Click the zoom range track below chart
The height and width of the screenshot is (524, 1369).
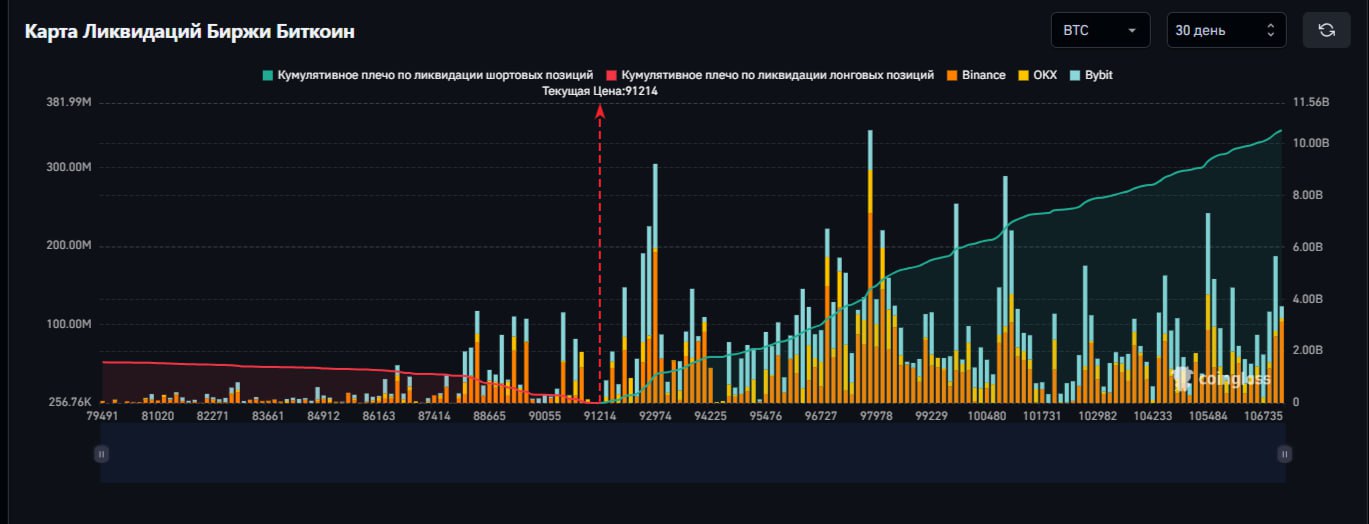click(692, 454)
